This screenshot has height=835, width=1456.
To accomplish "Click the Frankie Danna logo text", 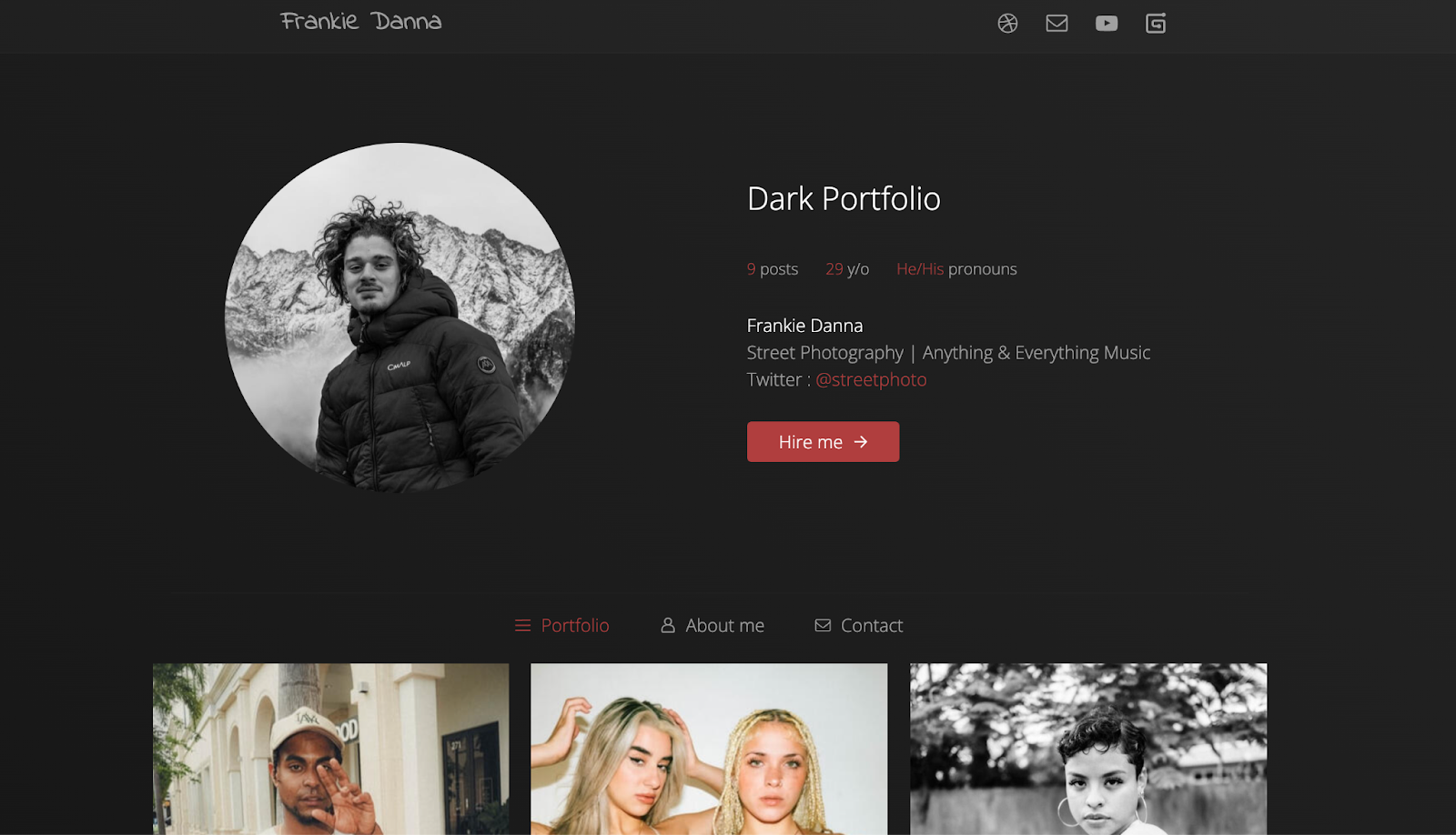I will [x=360, y=20].
